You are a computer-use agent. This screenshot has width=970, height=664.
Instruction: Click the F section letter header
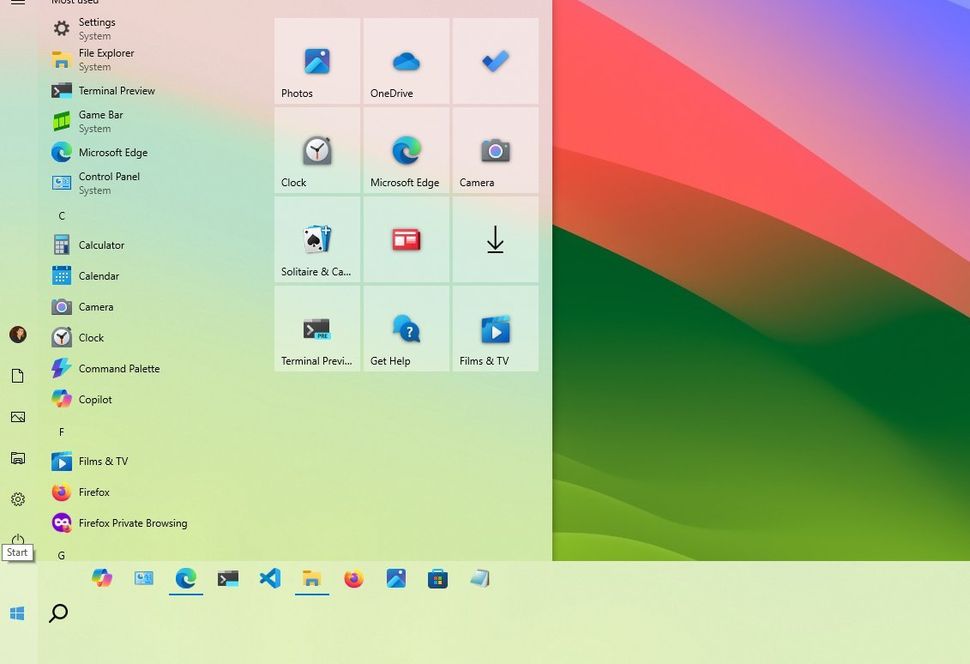[x=61, y=431]
